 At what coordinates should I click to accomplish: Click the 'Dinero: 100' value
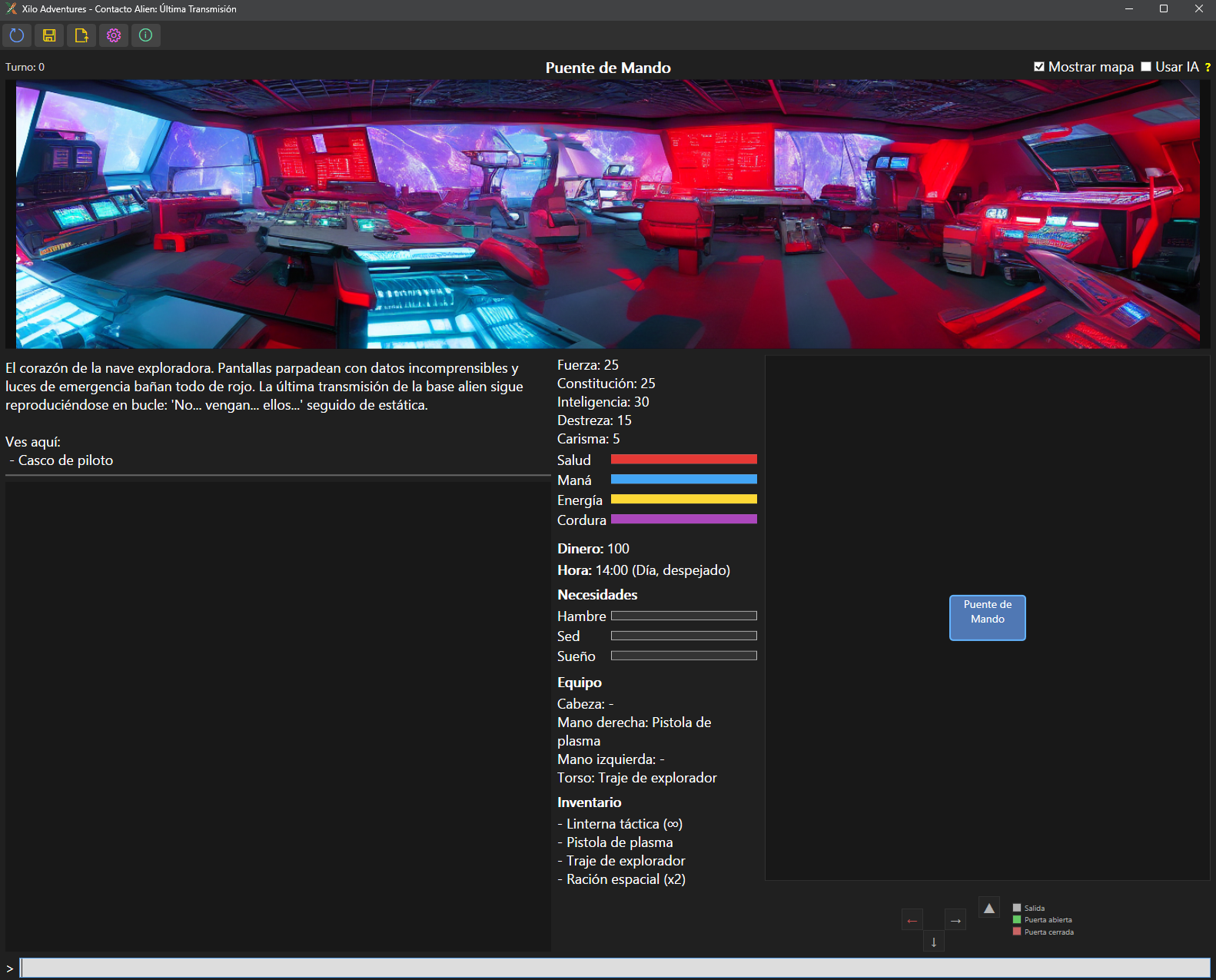pyautogui.click(x=593, y=549)
